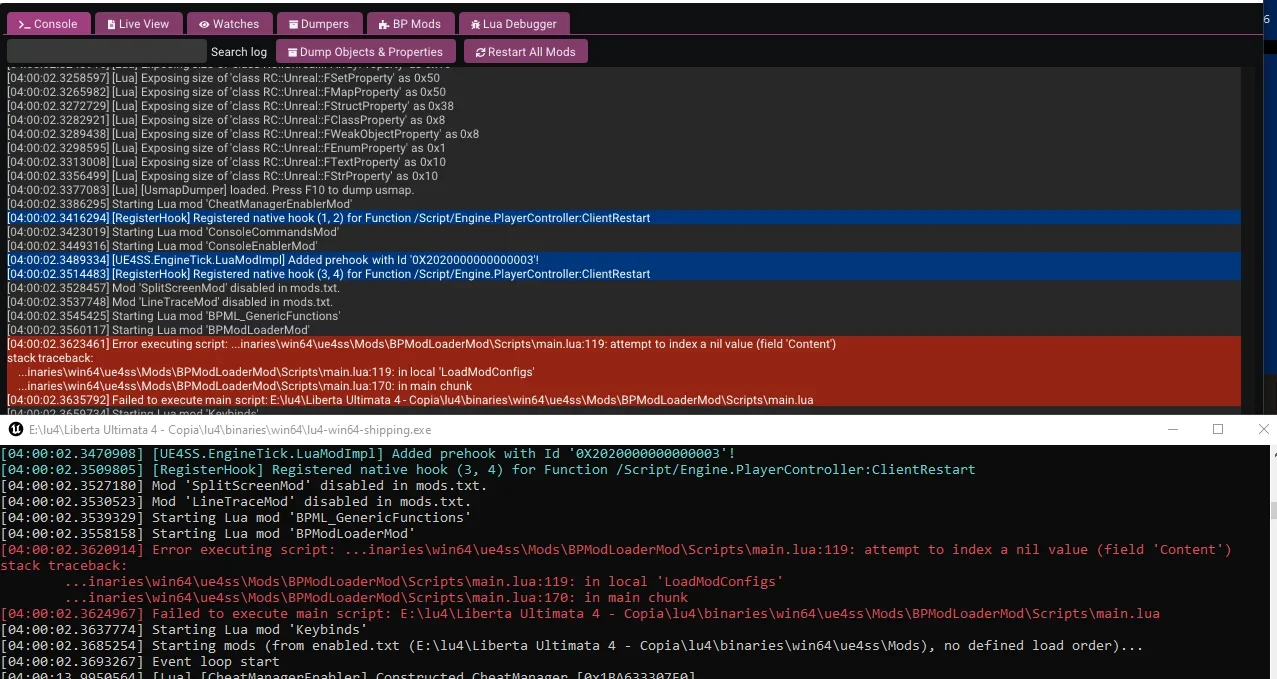
Task: Click "Starting Lua mod 'BPML_GenericFunctions'" in console window
Action: click(x=236, y=518)
